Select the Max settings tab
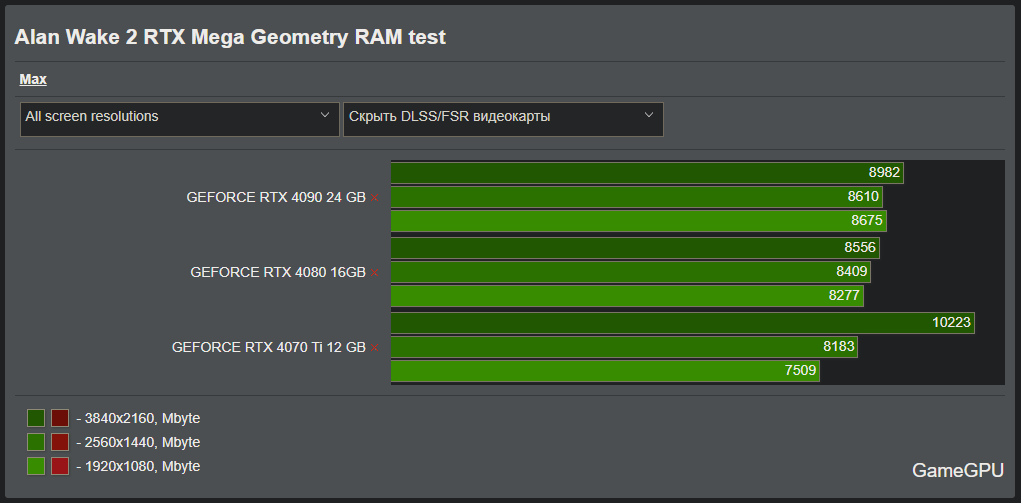This screenshot has height=503, width=1021. click(33, 79)
